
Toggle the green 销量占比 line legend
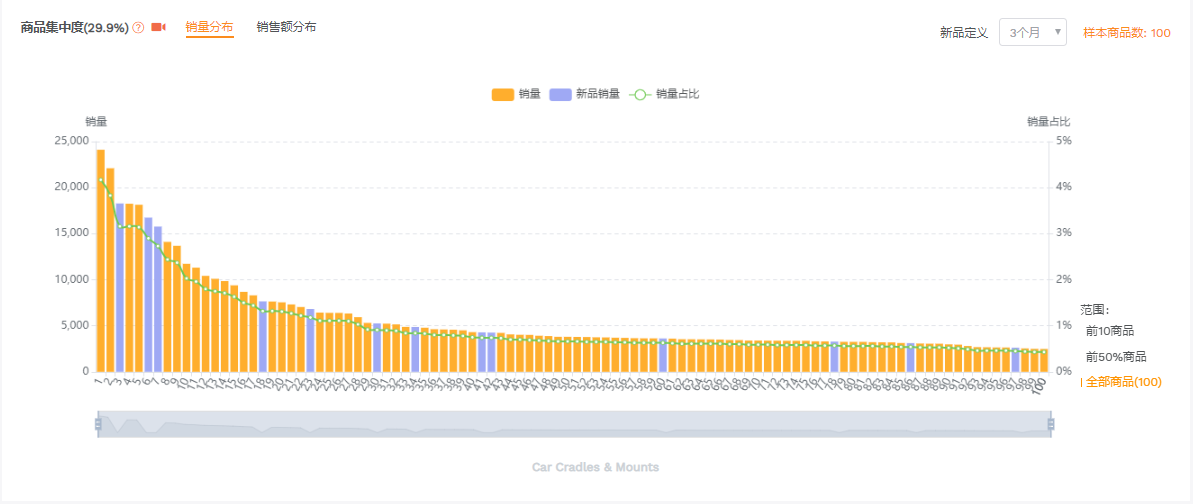pos(664,94)
